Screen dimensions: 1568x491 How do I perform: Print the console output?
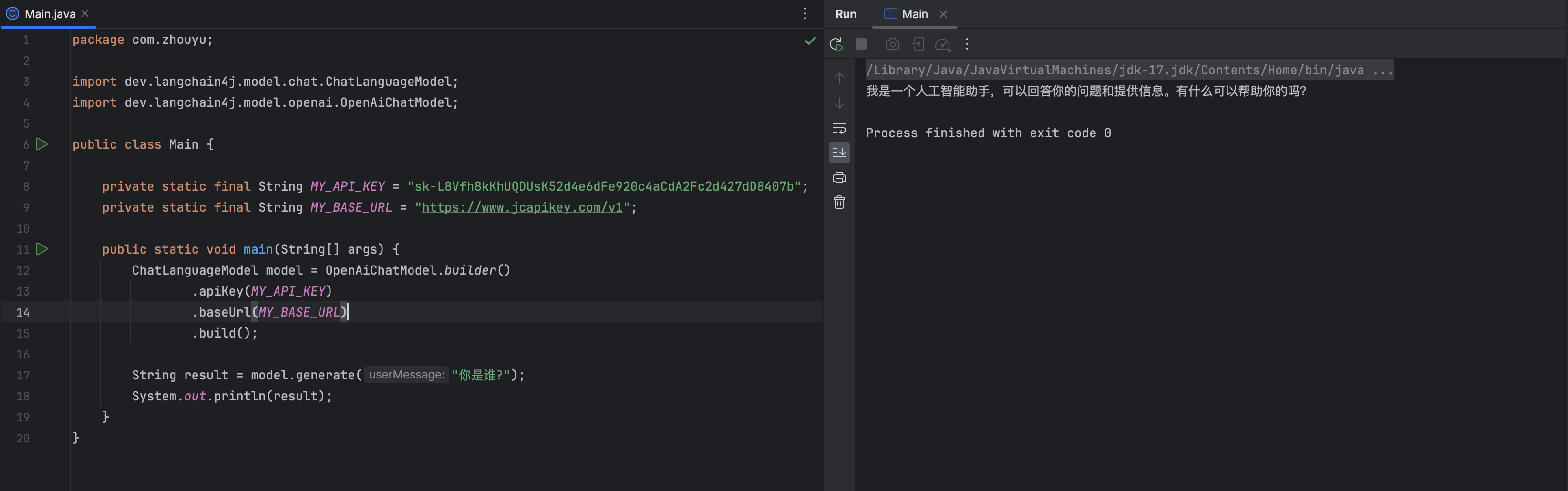[839, 178]
